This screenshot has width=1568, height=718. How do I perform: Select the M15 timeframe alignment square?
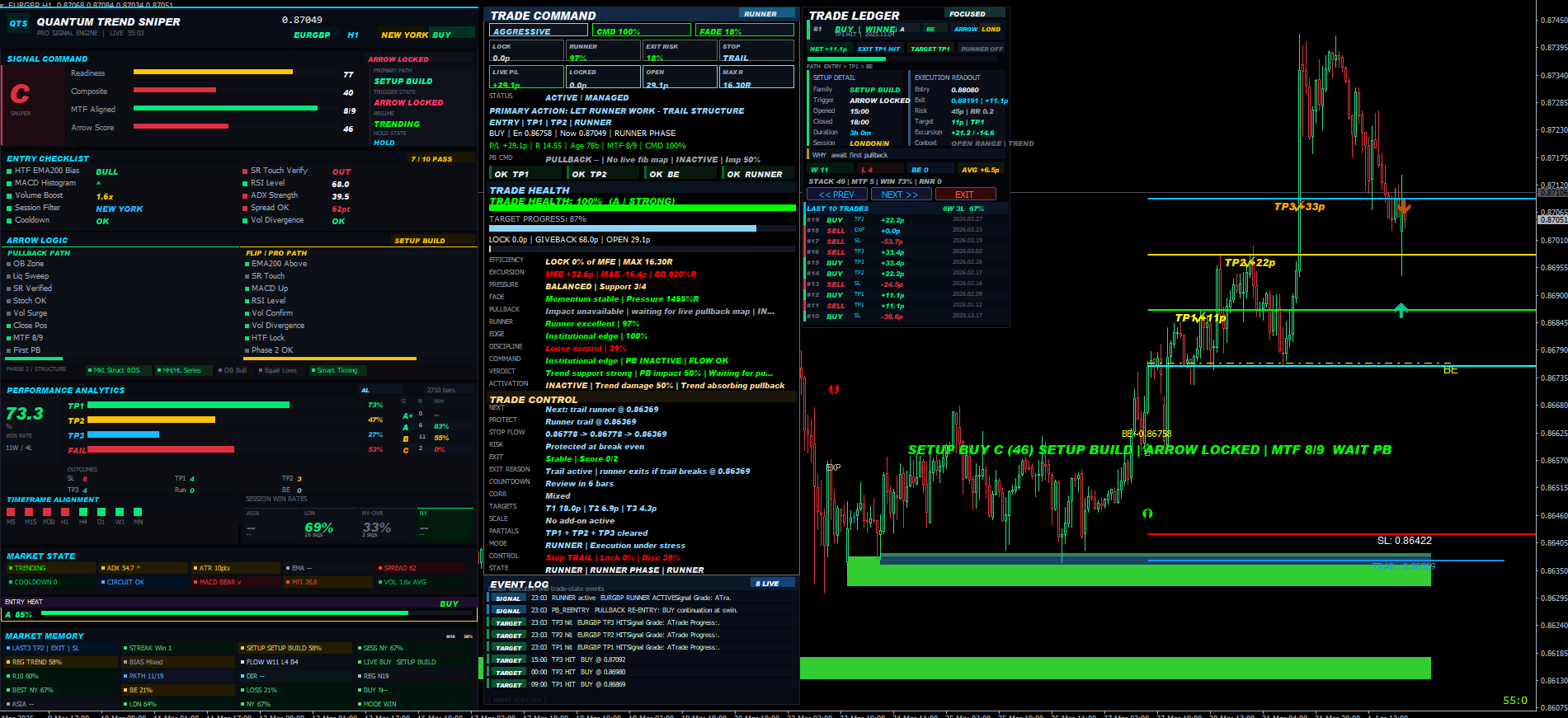(29, 512)
